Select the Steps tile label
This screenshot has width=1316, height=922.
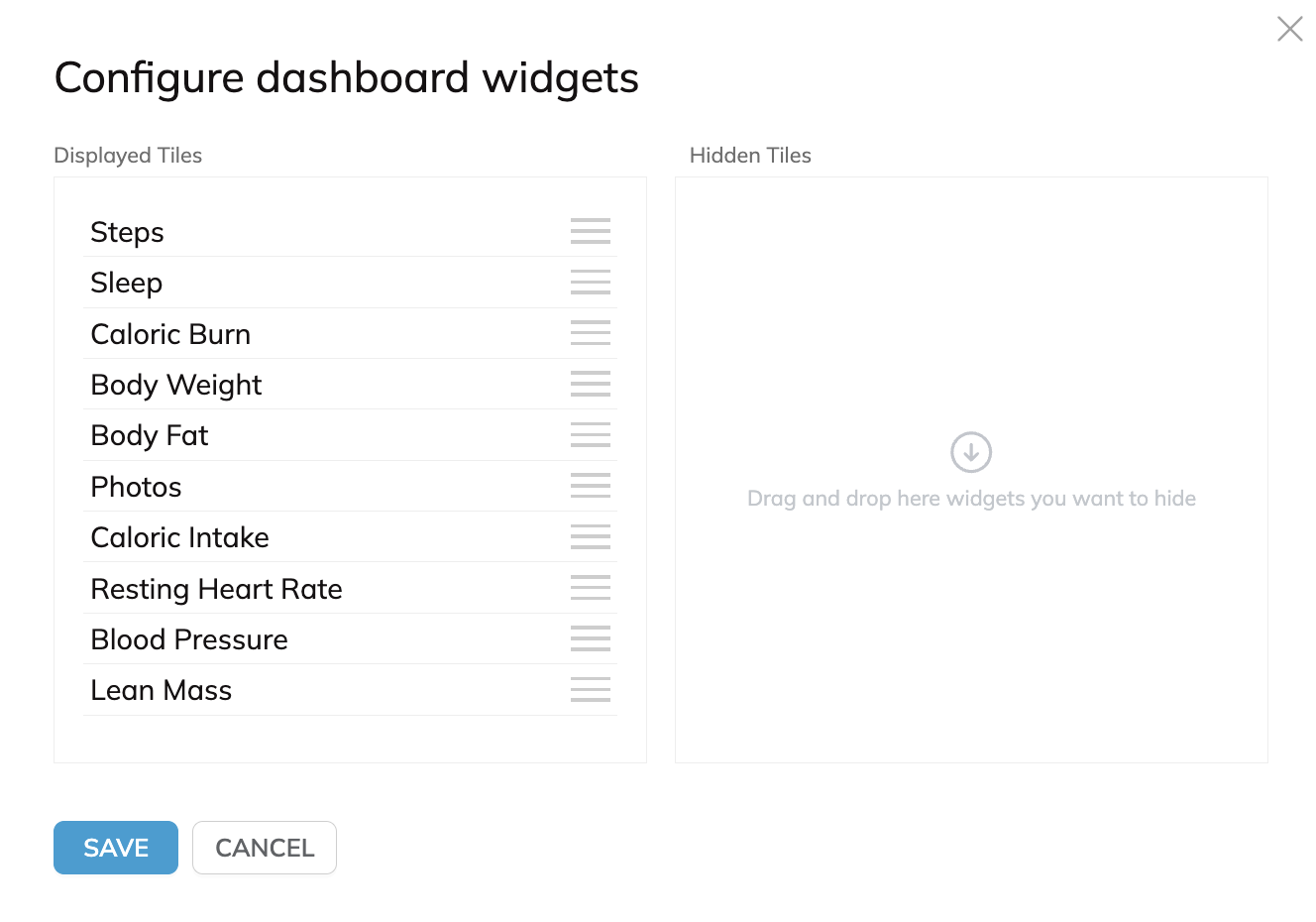coord(128,232)
